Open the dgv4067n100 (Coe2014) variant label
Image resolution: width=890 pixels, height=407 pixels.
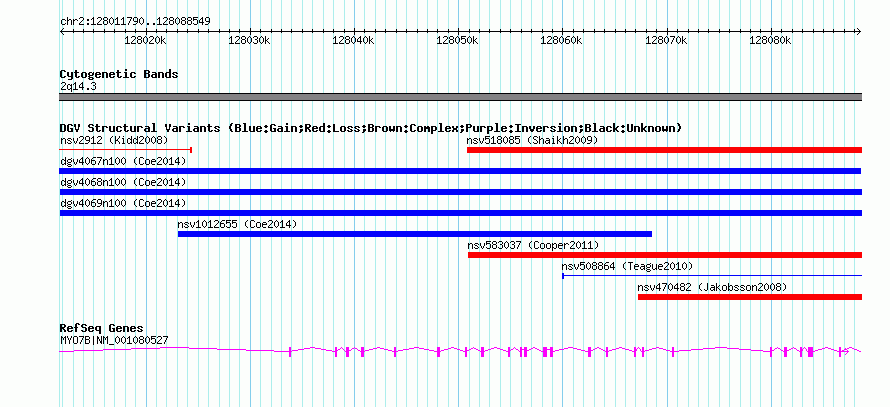123,161
